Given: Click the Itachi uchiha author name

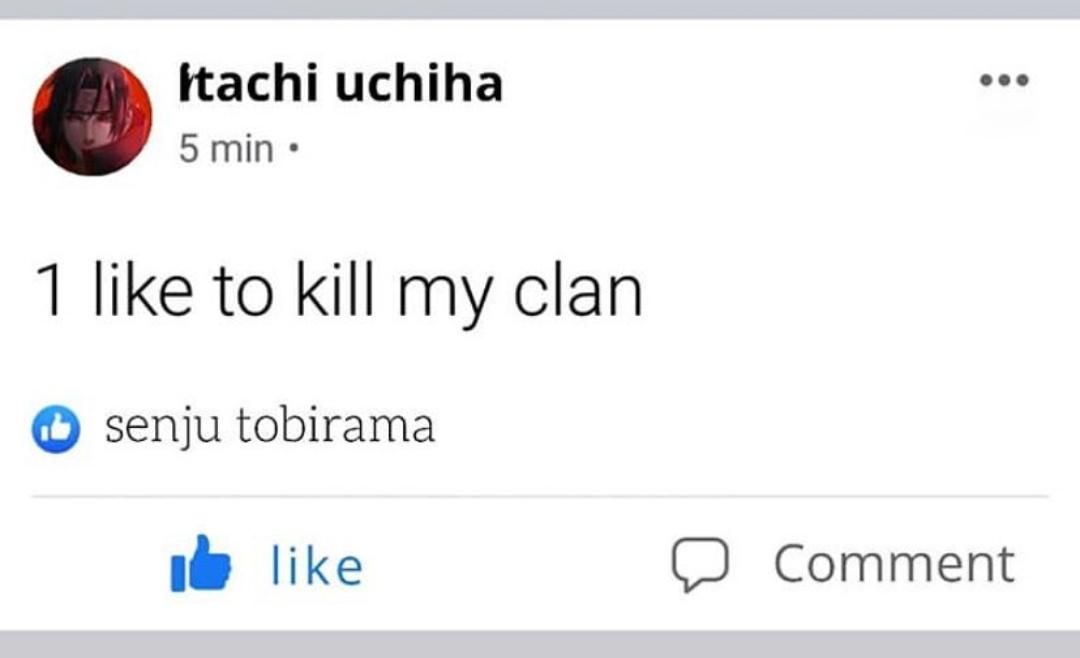Looking at the screenshot, I should point(340,85).
